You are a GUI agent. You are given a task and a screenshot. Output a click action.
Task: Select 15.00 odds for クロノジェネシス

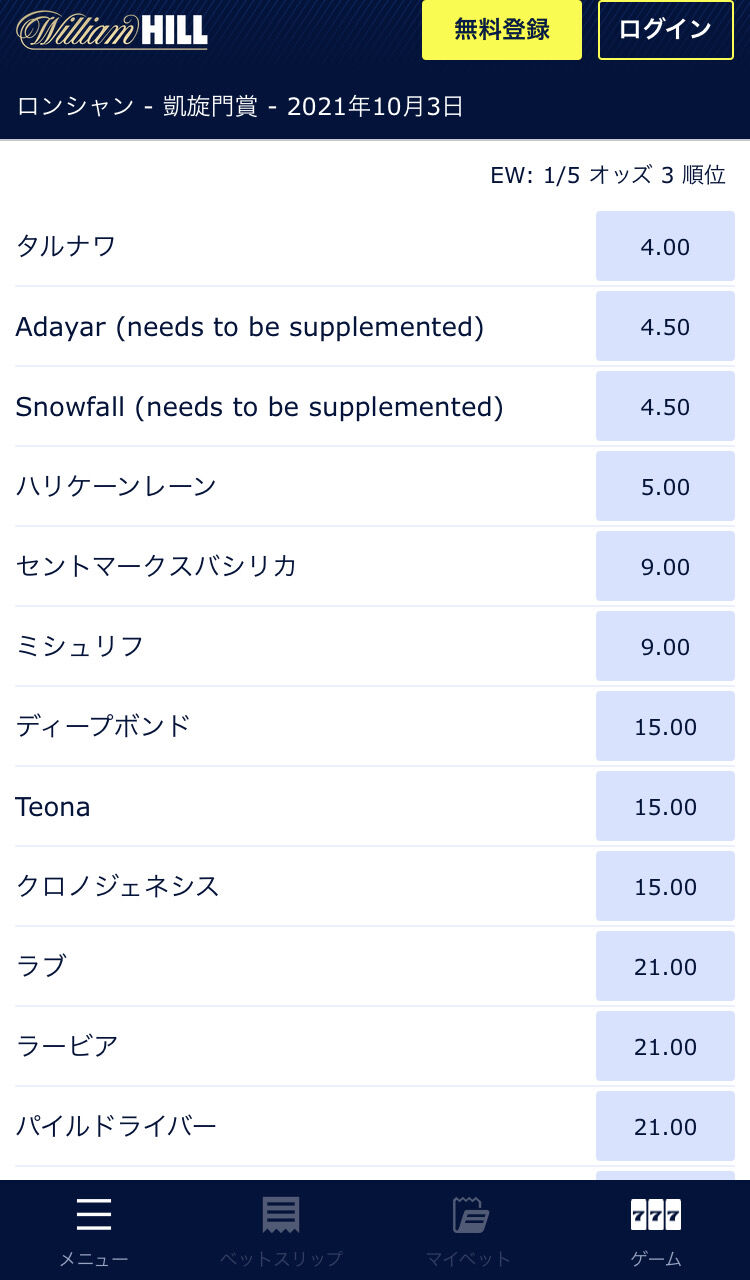[x=665, y=886]
